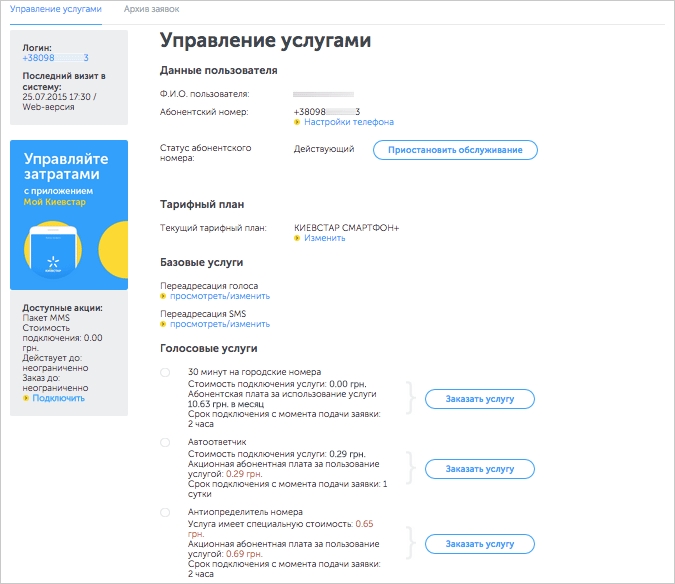Image resolution: width=675 pixels, height=584 pixels.
Task: Click the КИЕВСТАР СМАРТФОН+ tariff name
Action: point(347,228)
